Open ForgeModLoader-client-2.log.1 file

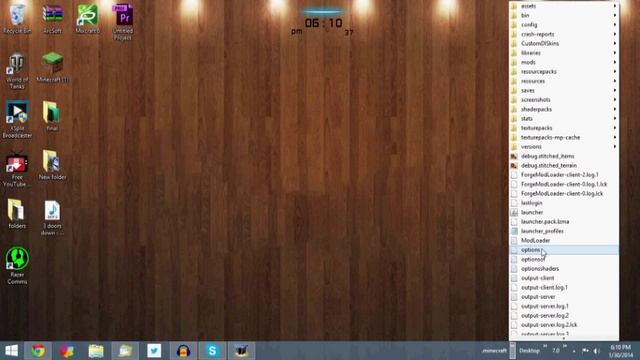564,175
